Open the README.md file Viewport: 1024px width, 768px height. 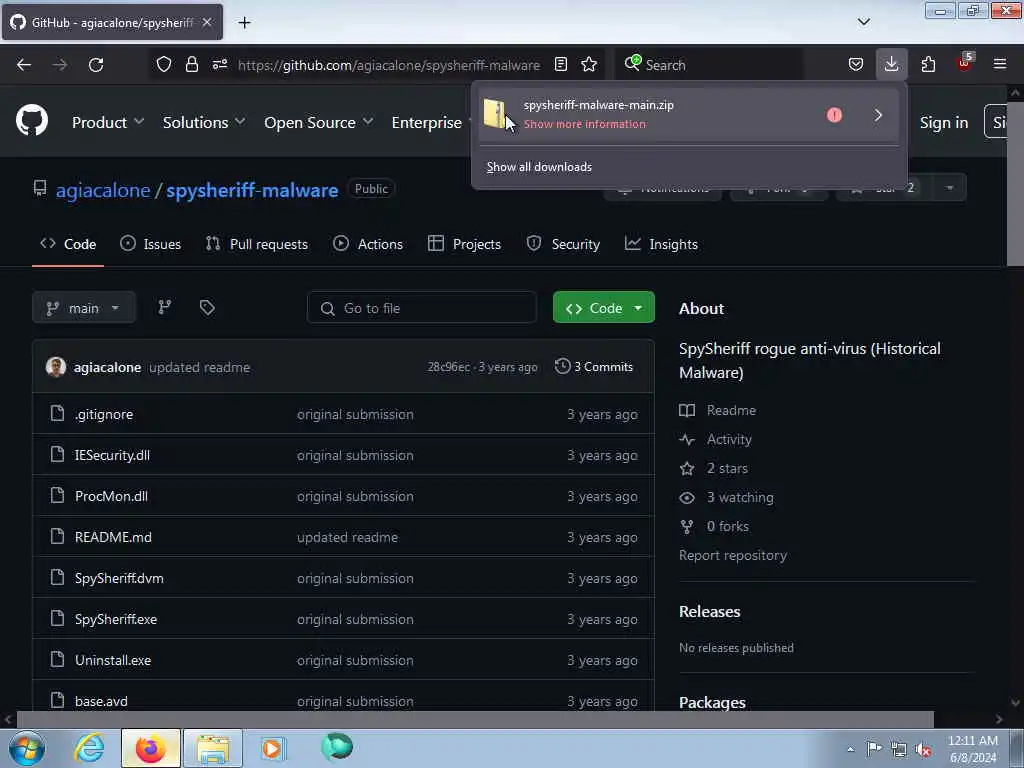tap(113, 537)
